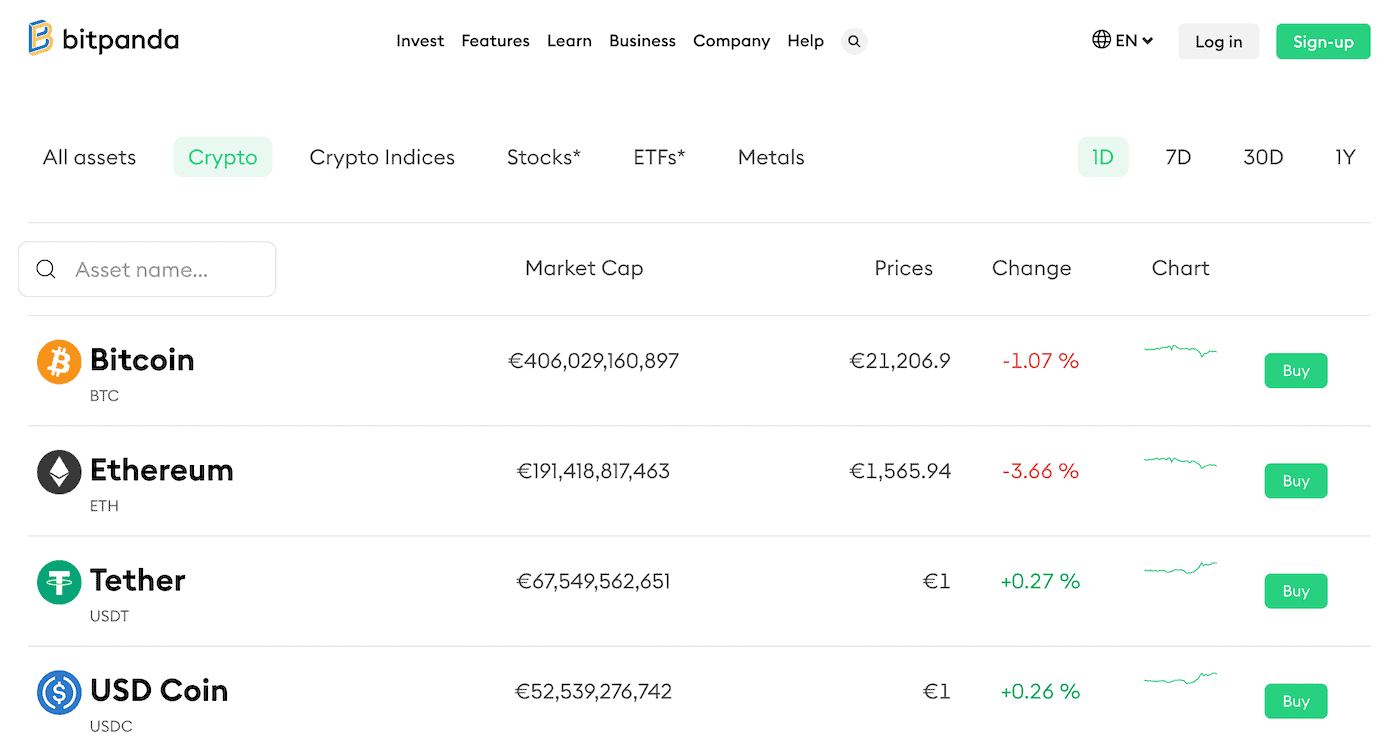Buy Bitcoin with its Buy button

pos(1296,371)
